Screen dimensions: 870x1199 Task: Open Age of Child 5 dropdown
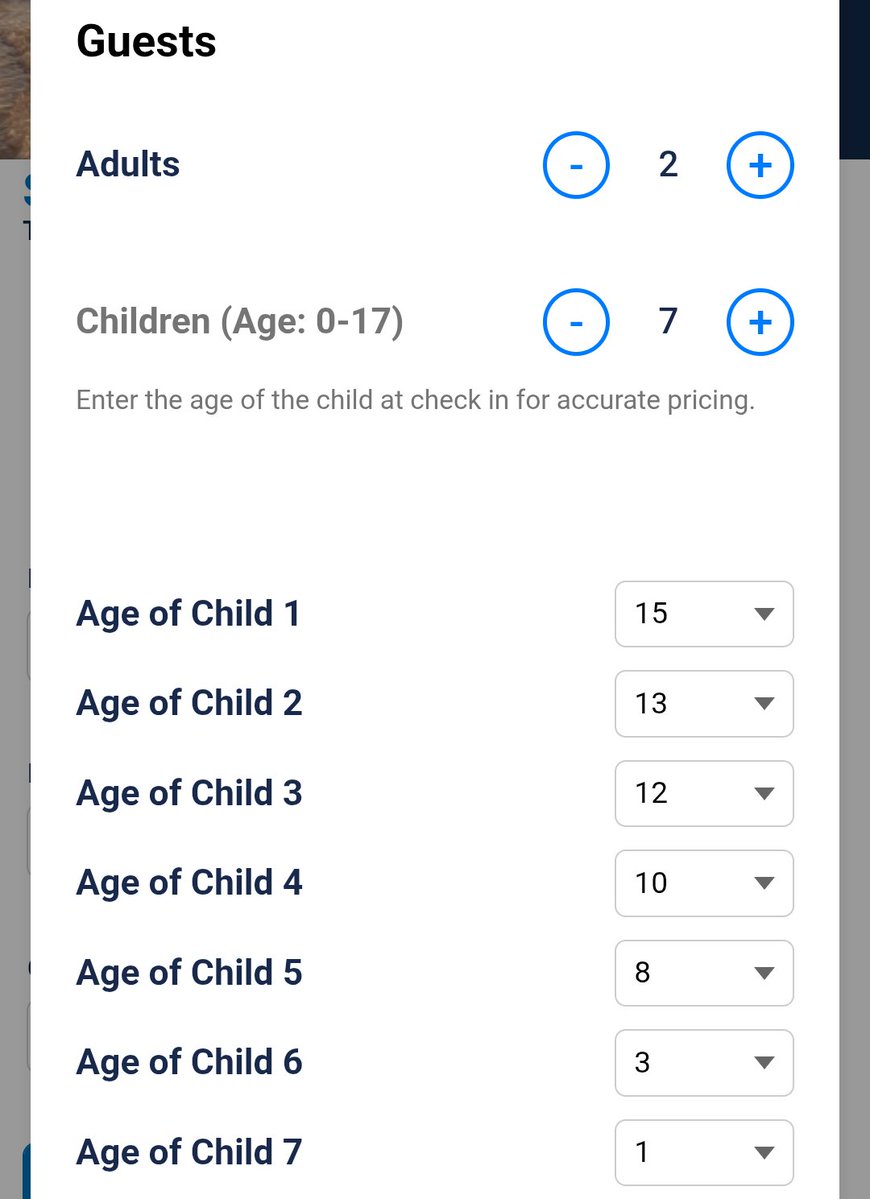(x=704, y=973)
